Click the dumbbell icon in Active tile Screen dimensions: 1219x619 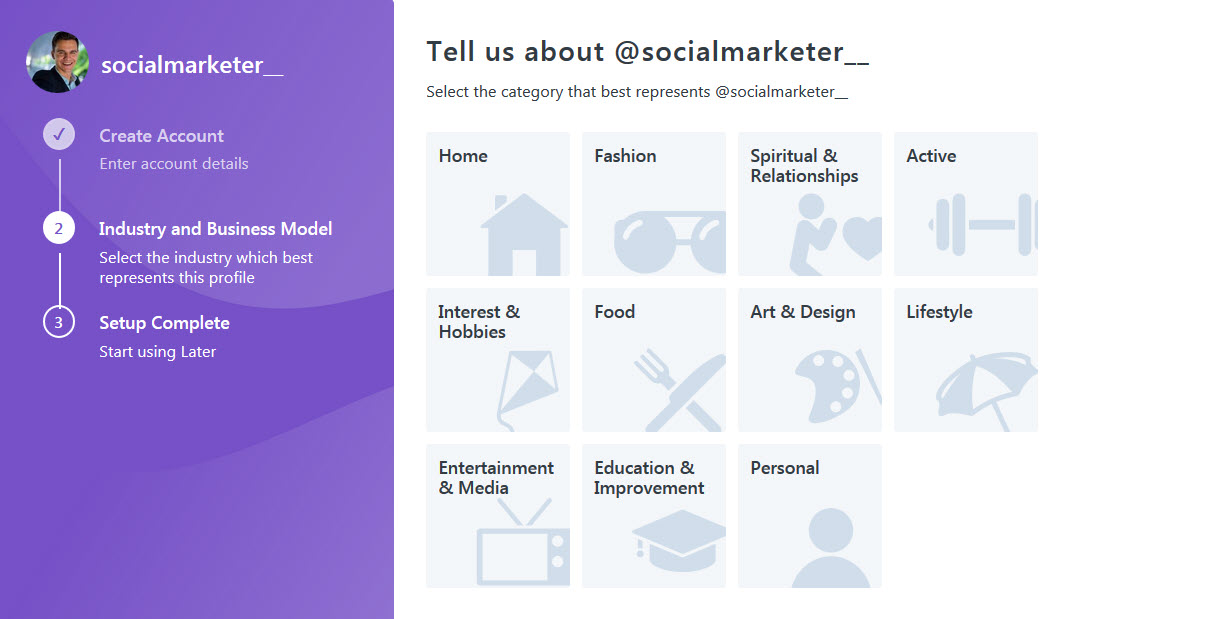pyautogui.click(x=983, y=225)
